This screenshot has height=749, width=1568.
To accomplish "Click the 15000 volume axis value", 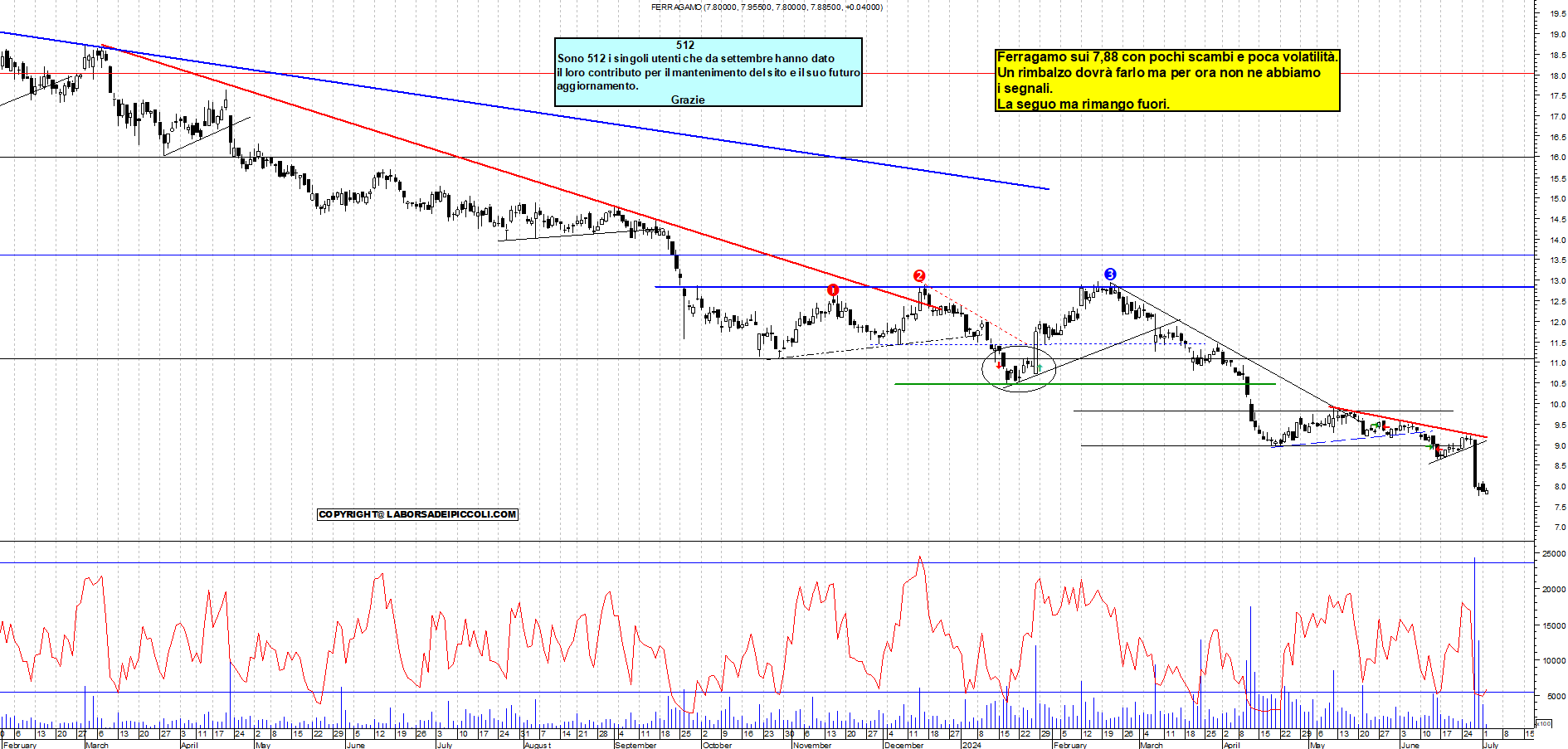I will click(x=1554, y=625).
